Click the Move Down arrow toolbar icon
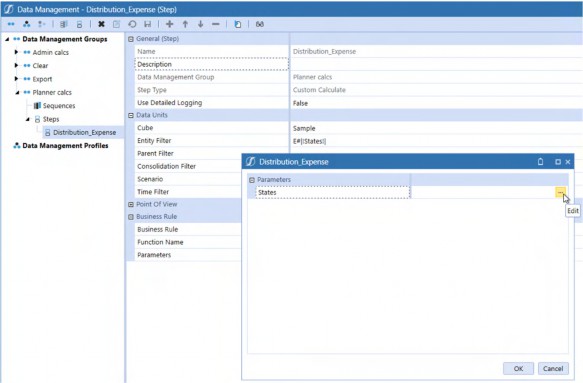 pyautogui.click(x=200, y=24)
